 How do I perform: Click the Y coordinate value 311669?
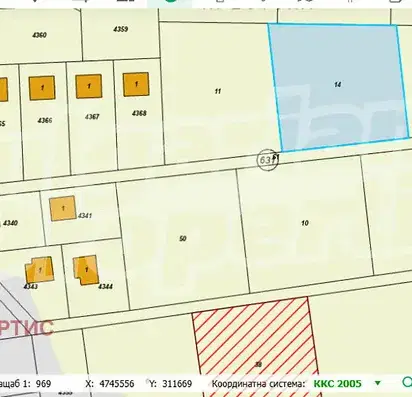177,384
